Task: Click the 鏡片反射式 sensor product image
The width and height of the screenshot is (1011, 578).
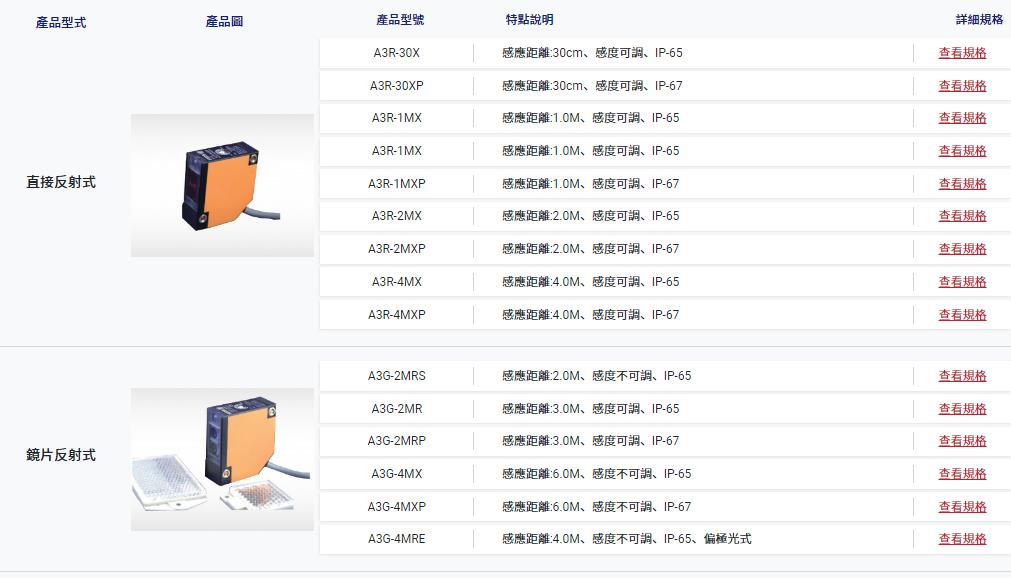Action: 222,459
